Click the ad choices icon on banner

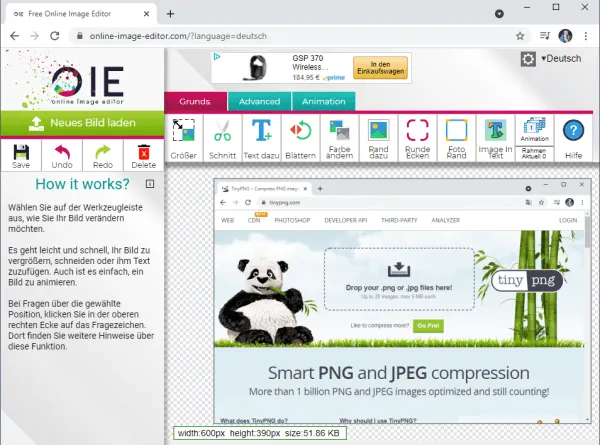[217, 57]
